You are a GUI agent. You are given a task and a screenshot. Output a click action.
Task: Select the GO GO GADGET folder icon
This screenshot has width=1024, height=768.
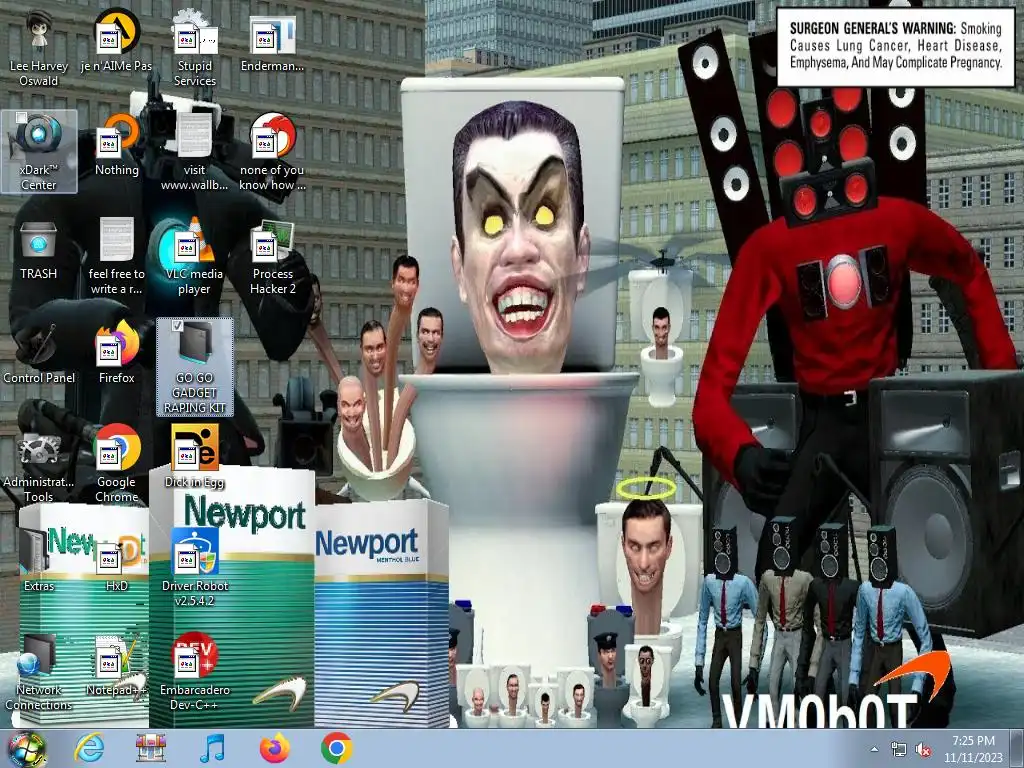pyautogui.click(x=195, y=367)
